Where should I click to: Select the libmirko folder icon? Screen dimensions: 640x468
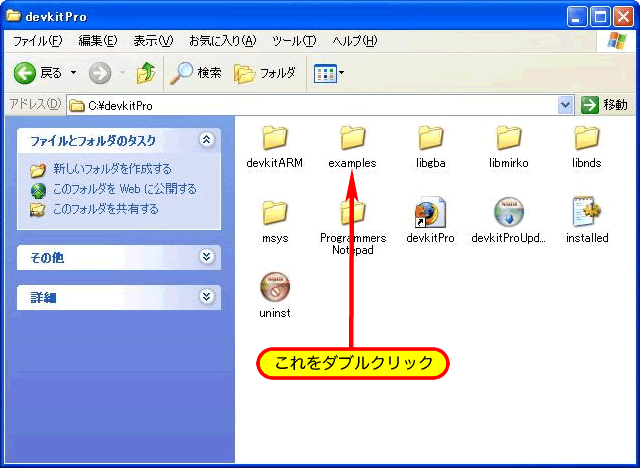point(509,138)
